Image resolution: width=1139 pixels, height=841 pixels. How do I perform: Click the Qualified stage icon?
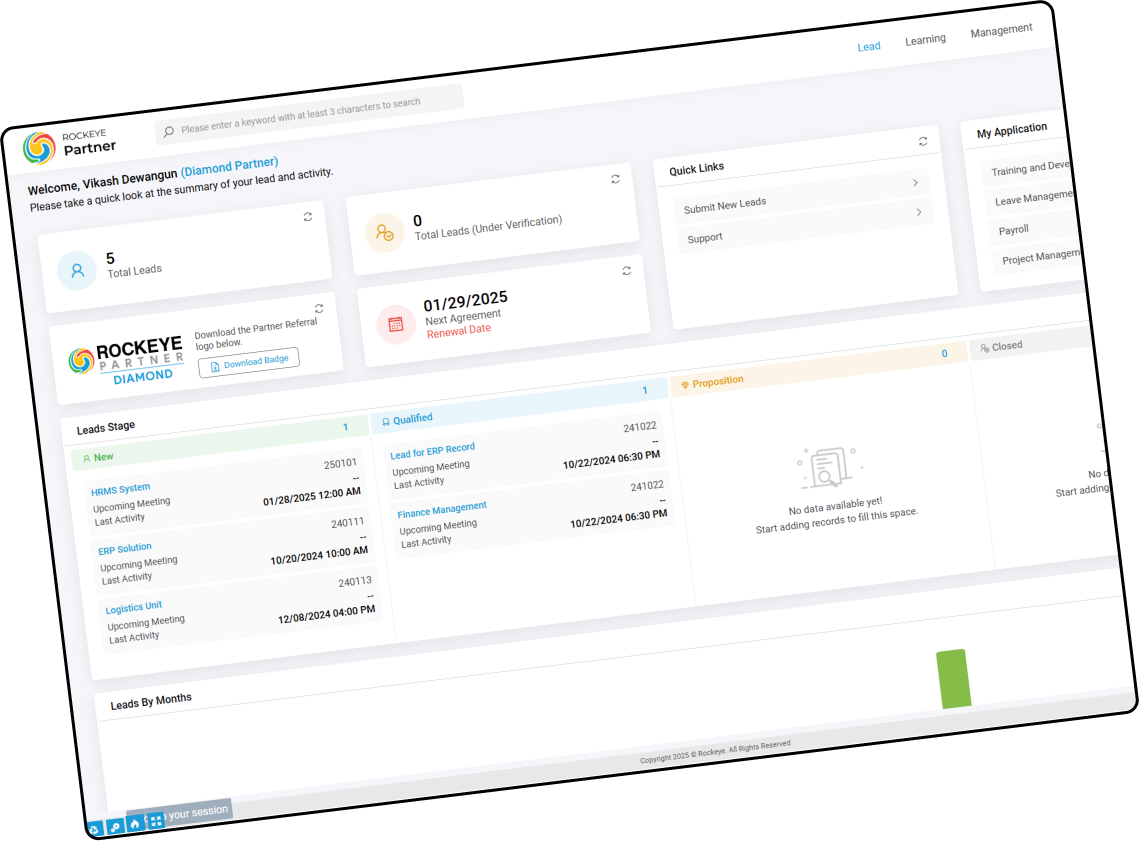(x=386, y=421)
